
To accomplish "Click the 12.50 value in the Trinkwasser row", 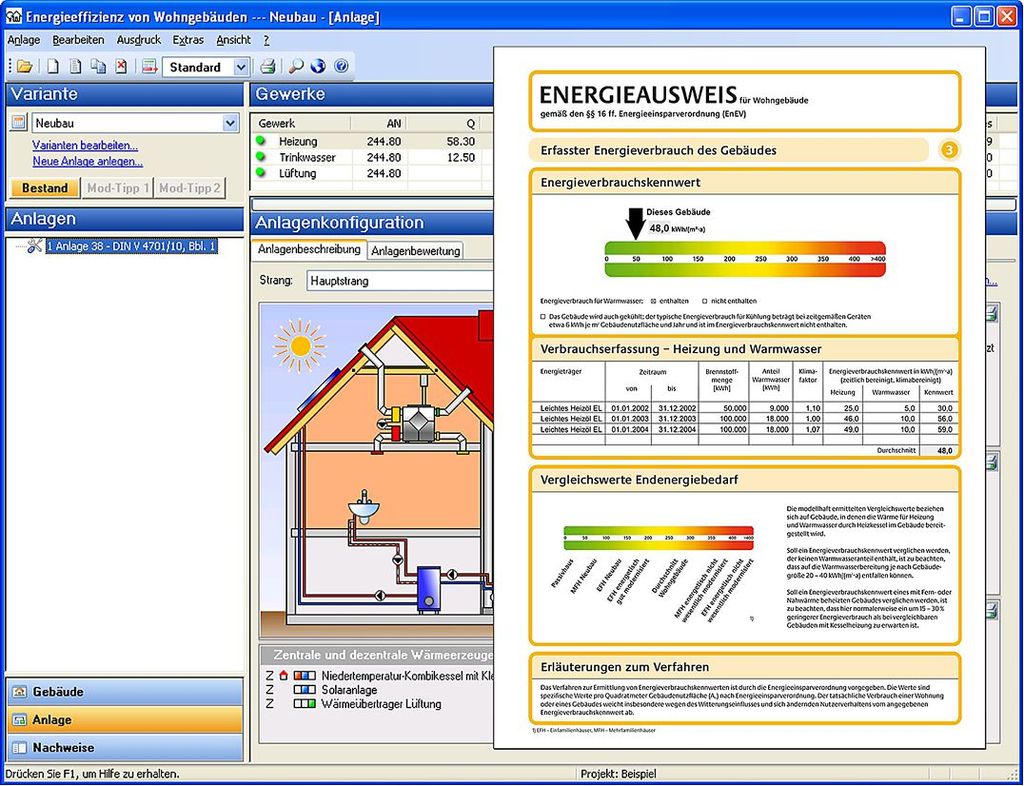I will coord(461,157).
